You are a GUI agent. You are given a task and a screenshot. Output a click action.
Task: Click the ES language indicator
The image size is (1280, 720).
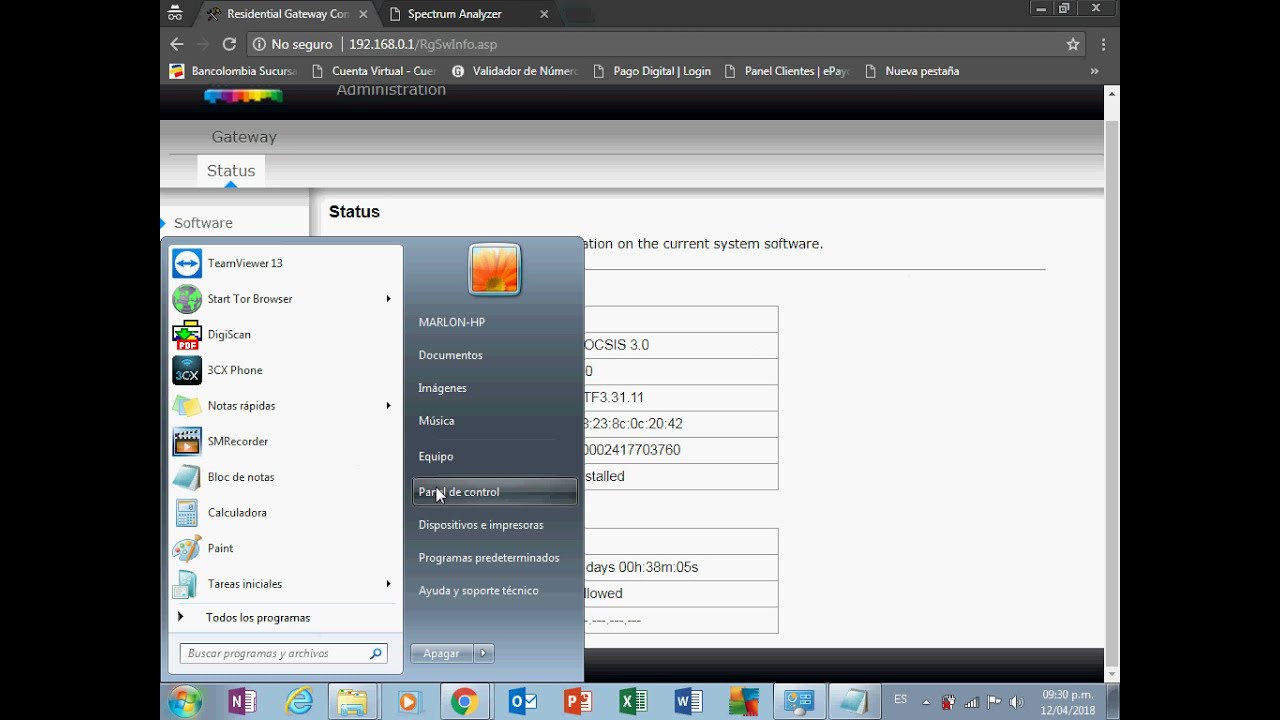click(901, 700)
